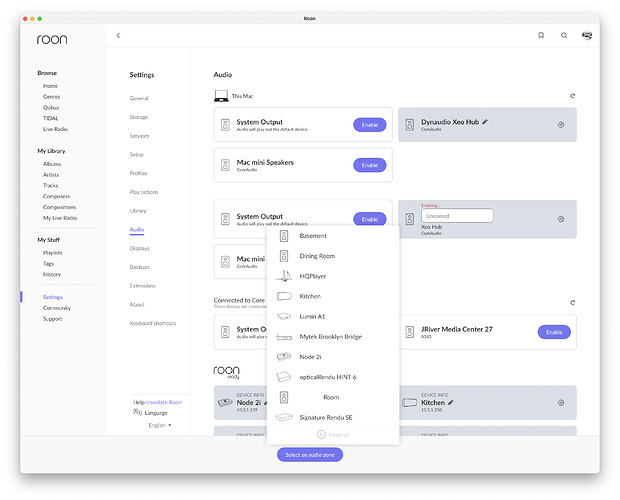Open Library settings tab
This screenshot has height=500, width=620.
pos(138,211)
